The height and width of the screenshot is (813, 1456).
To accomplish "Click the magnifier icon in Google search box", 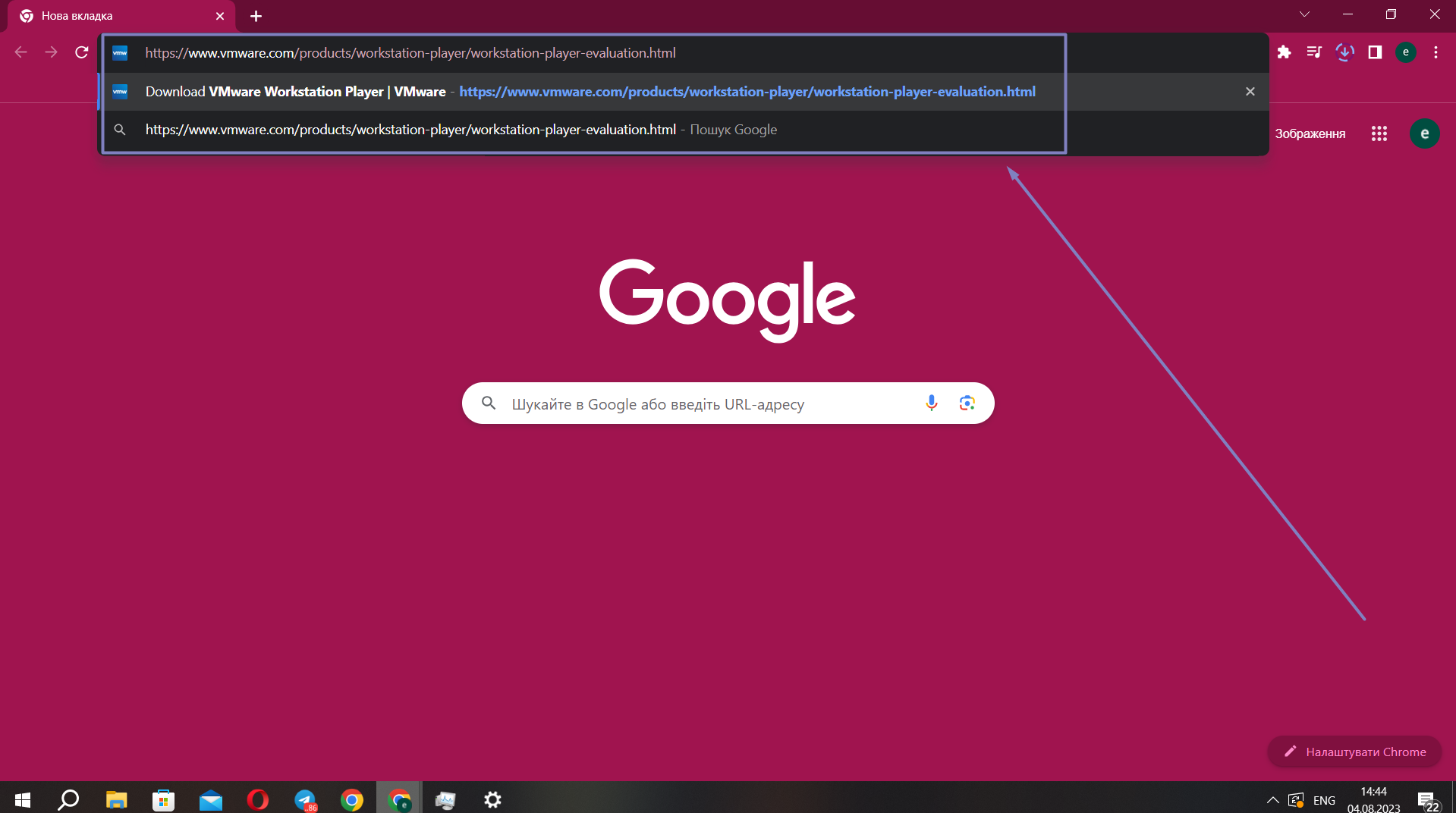I will click(489, 403).
